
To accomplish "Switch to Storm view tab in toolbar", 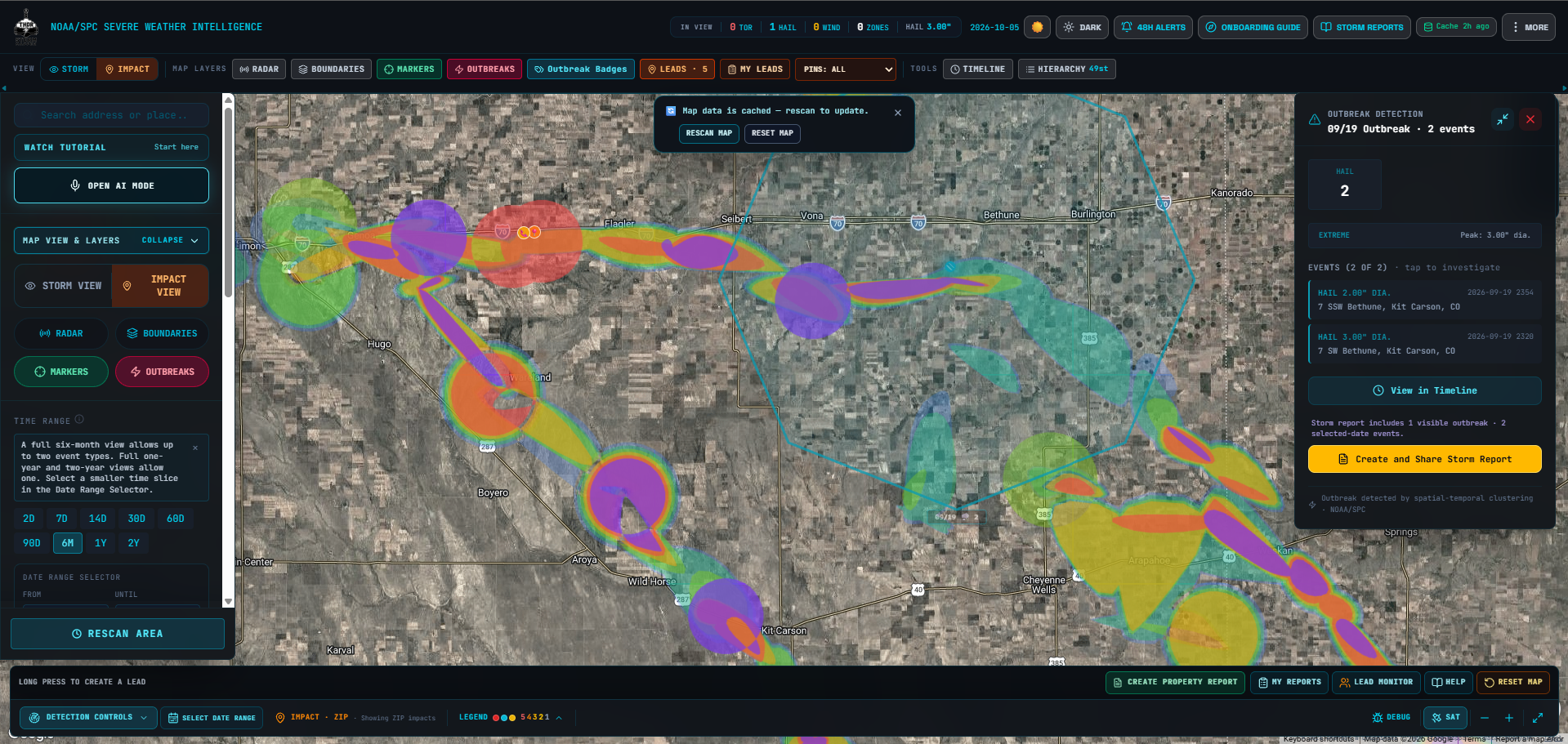I will (69, 69).
